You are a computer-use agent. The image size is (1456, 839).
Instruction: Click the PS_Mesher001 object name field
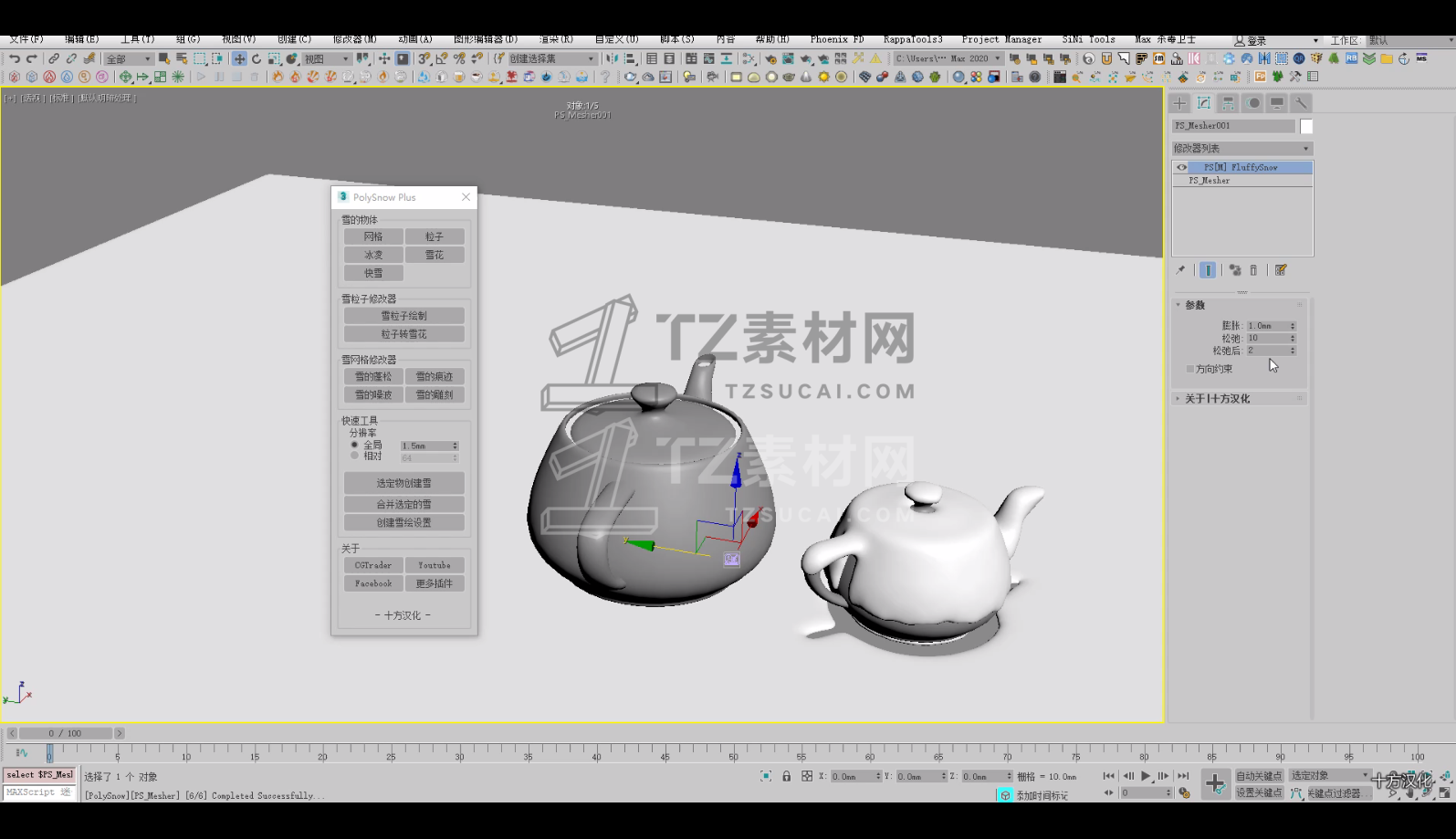(1233, 126)
